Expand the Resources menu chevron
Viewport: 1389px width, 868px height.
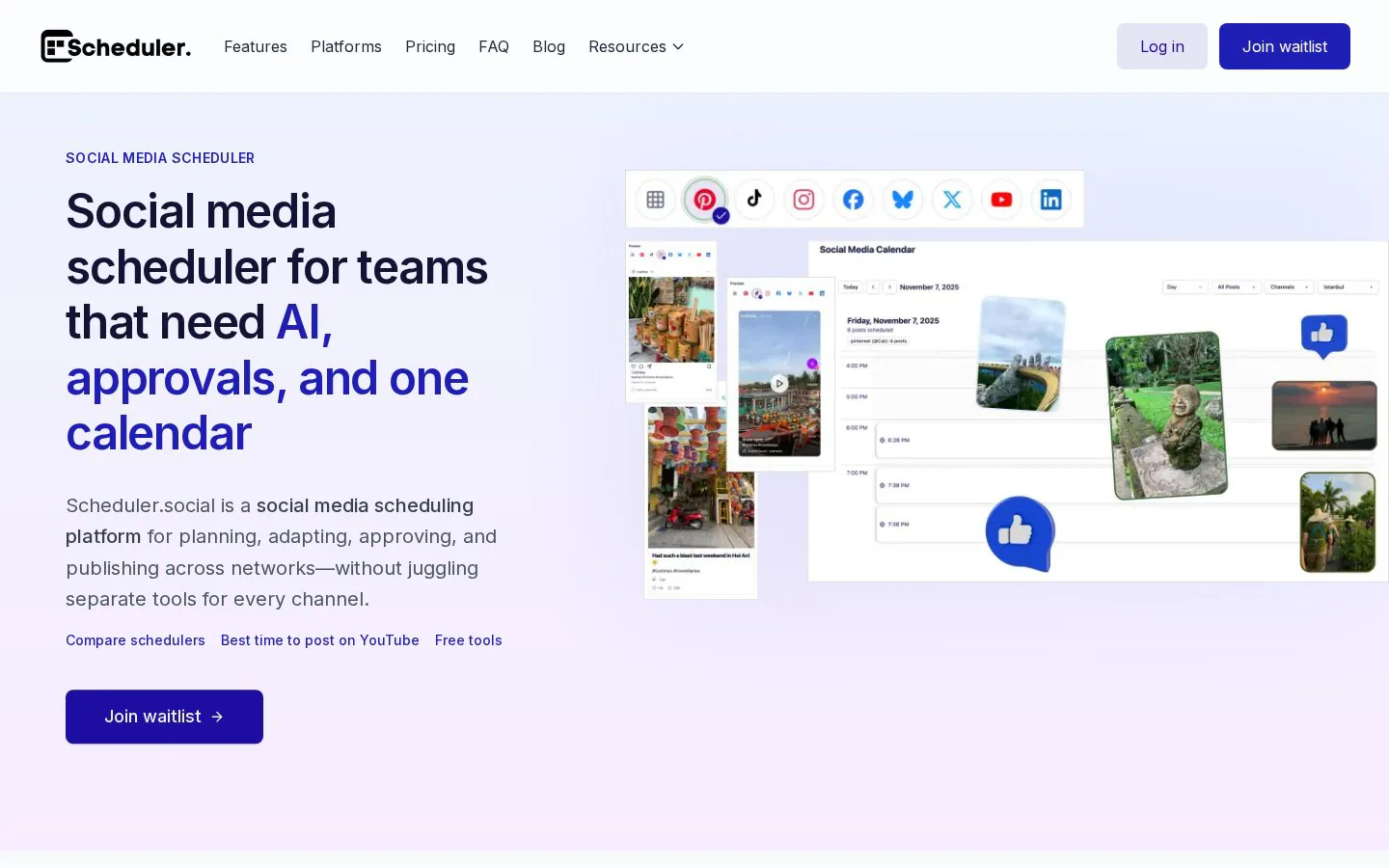678,46
